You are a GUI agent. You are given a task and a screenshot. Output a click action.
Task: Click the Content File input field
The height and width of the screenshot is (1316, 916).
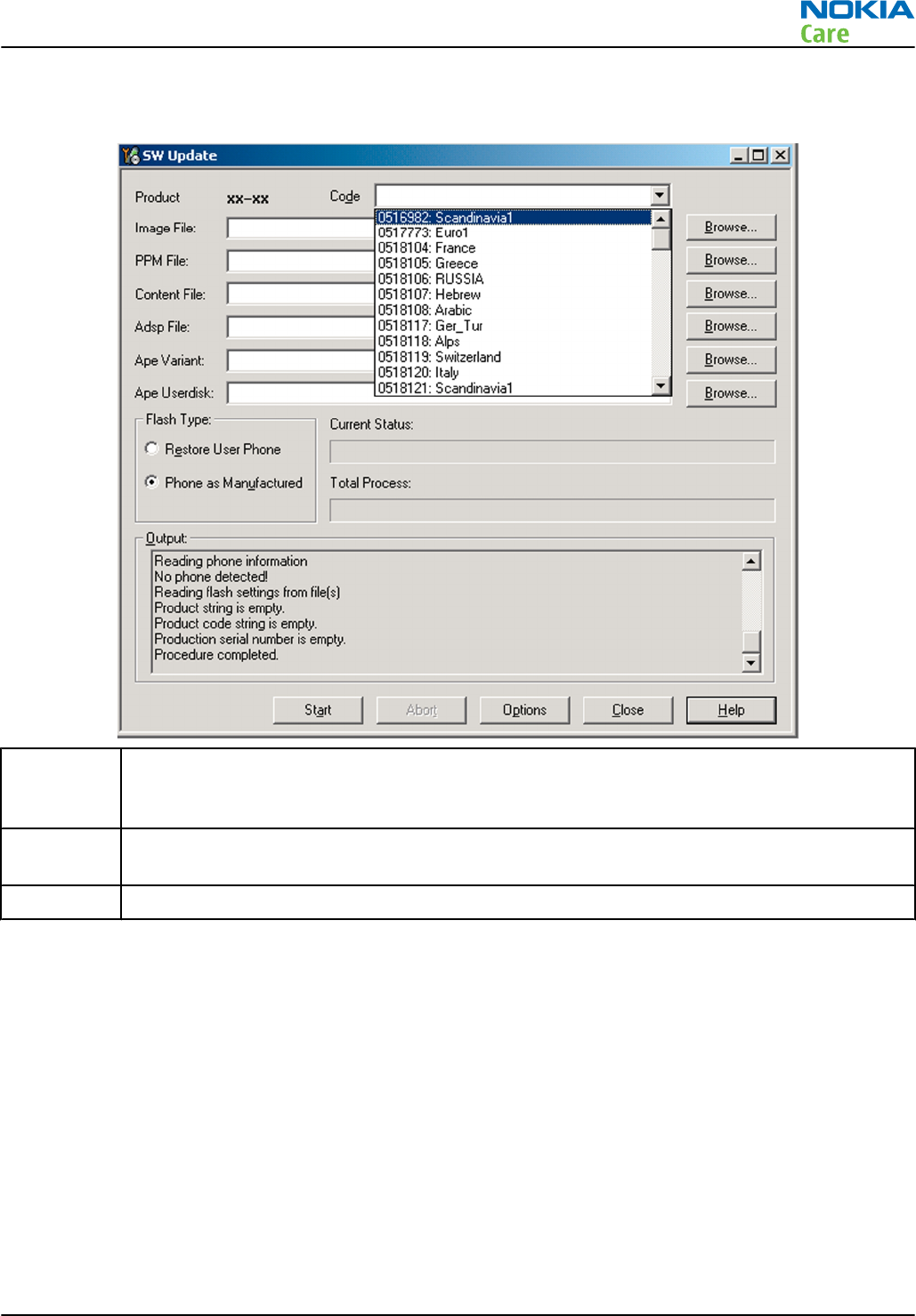click(301, 294)
